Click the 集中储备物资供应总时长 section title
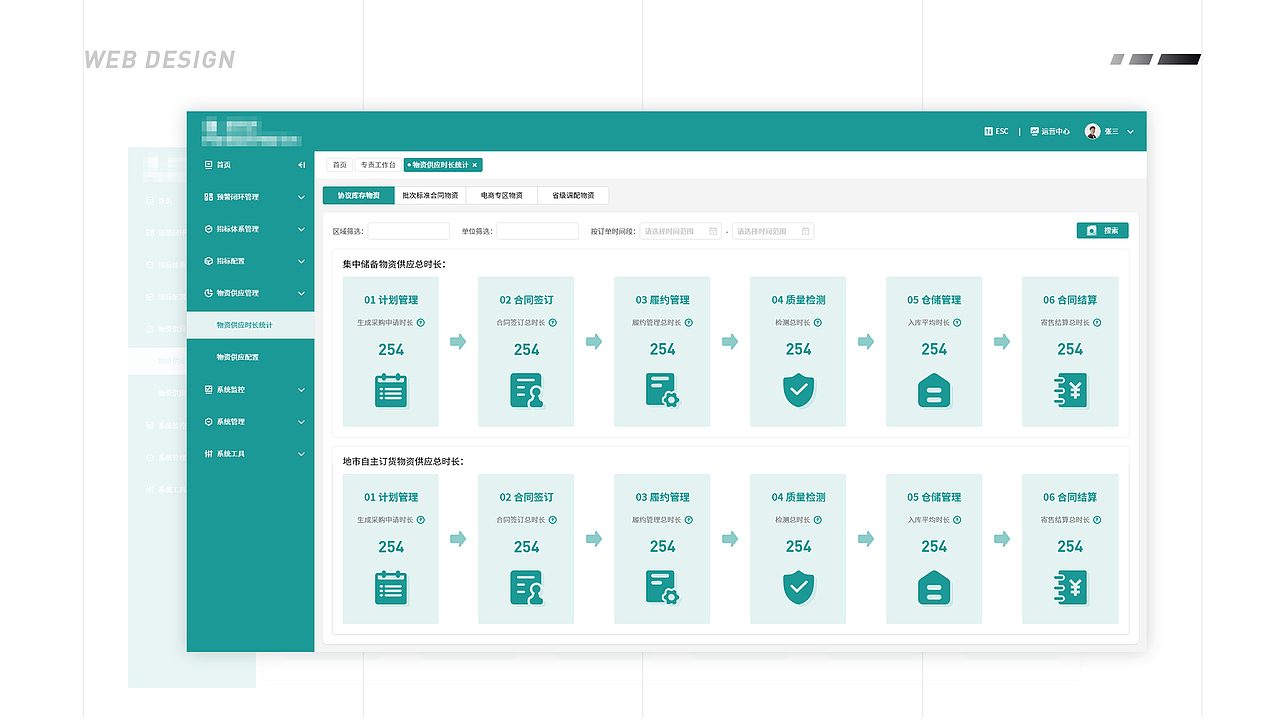 tap(394, 264)
